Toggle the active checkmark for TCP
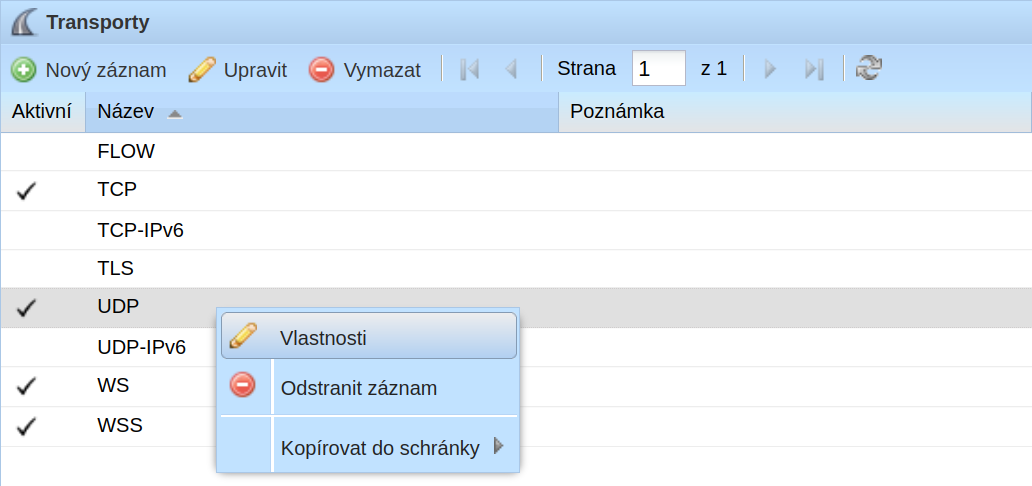This screenshot has width=1032, height=486. pos(26,192)
